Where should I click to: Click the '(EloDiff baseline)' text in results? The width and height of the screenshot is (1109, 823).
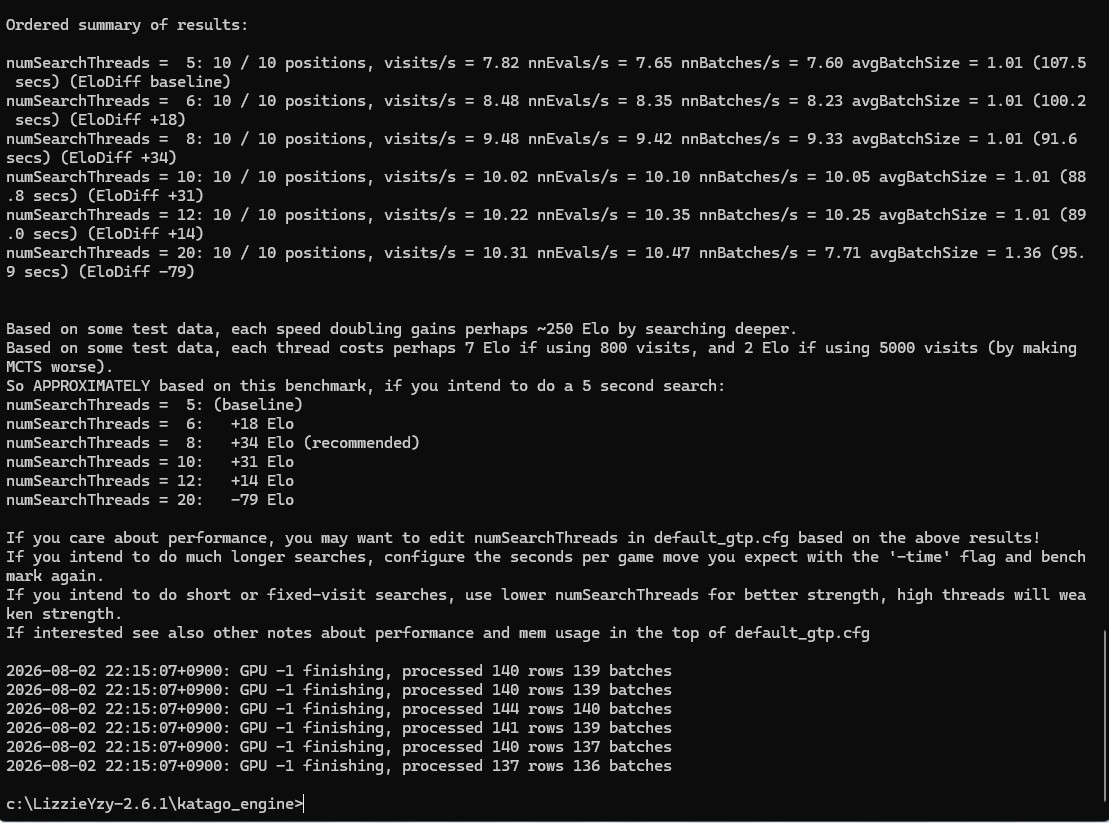pos(150,82)
